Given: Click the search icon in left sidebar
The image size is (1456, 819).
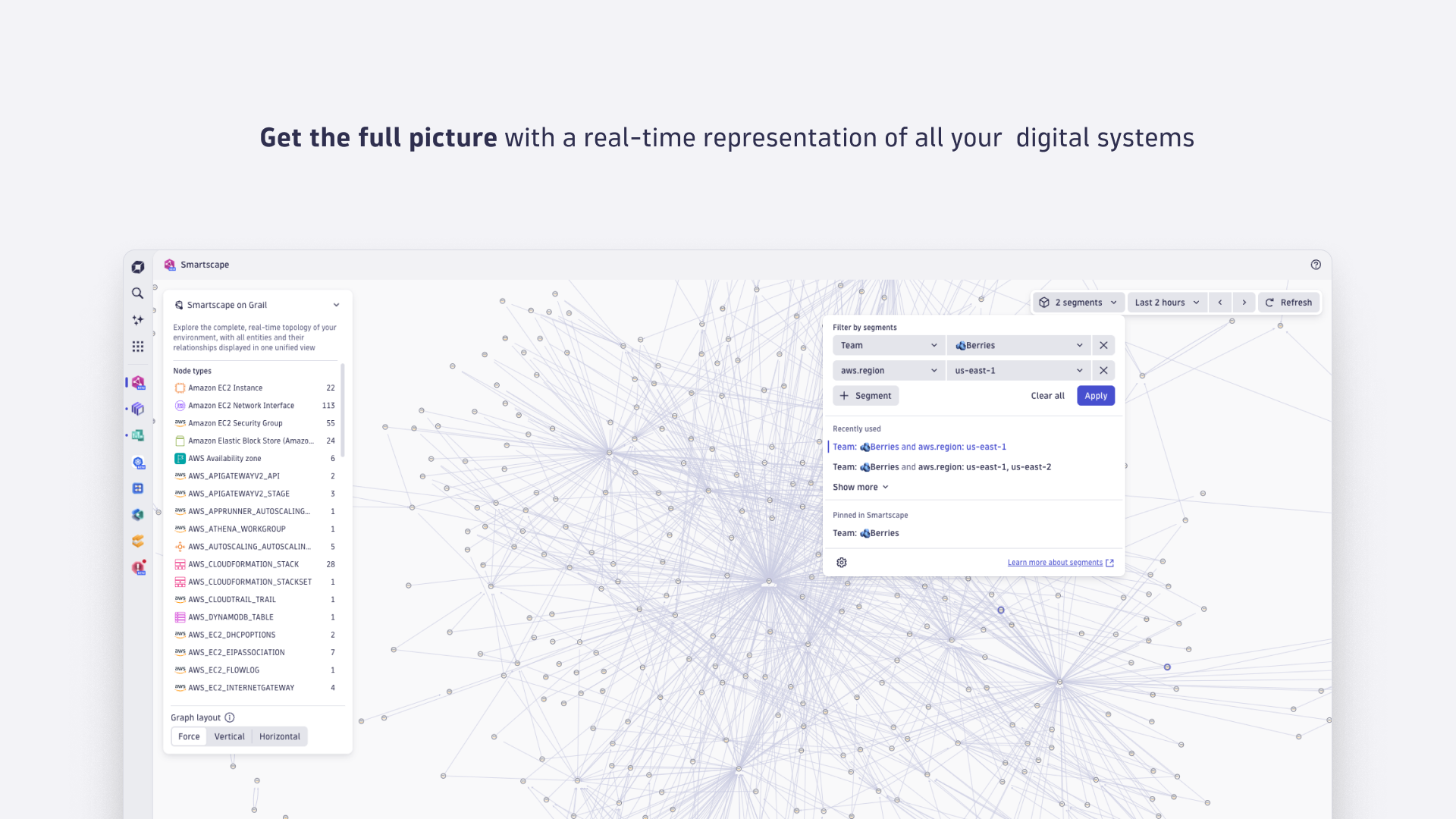Looking at the screenshot, I should point(137,293).
